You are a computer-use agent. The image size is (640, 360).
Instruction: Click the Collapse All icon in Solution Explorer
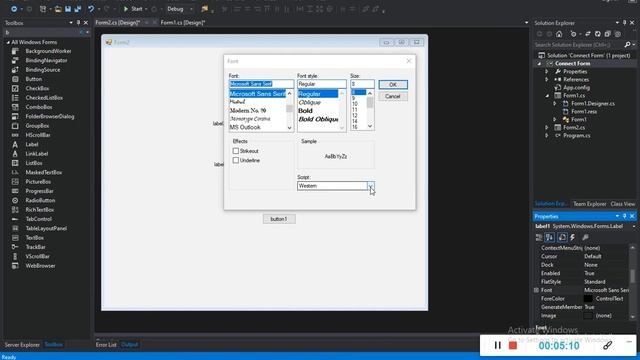[x=607, y=34]
